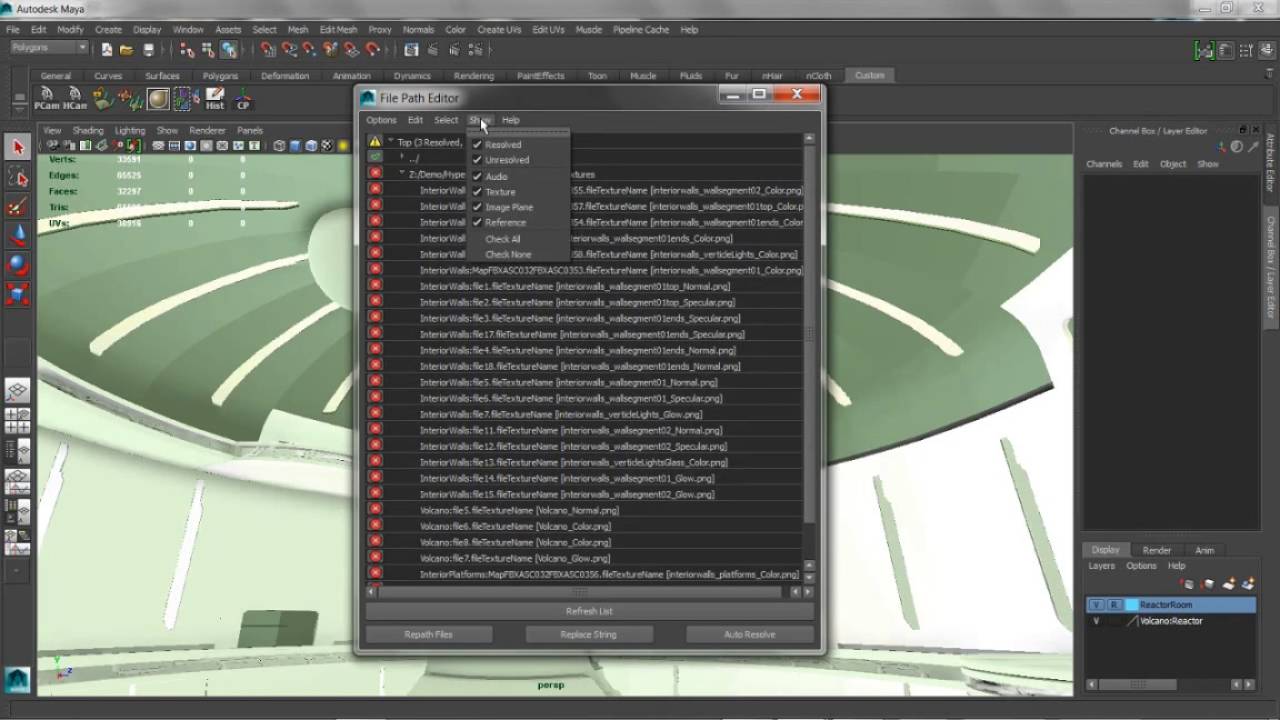1280x720 pixels.
Task: Expand the ../ tree node
Action: click(x=402, y=158)
